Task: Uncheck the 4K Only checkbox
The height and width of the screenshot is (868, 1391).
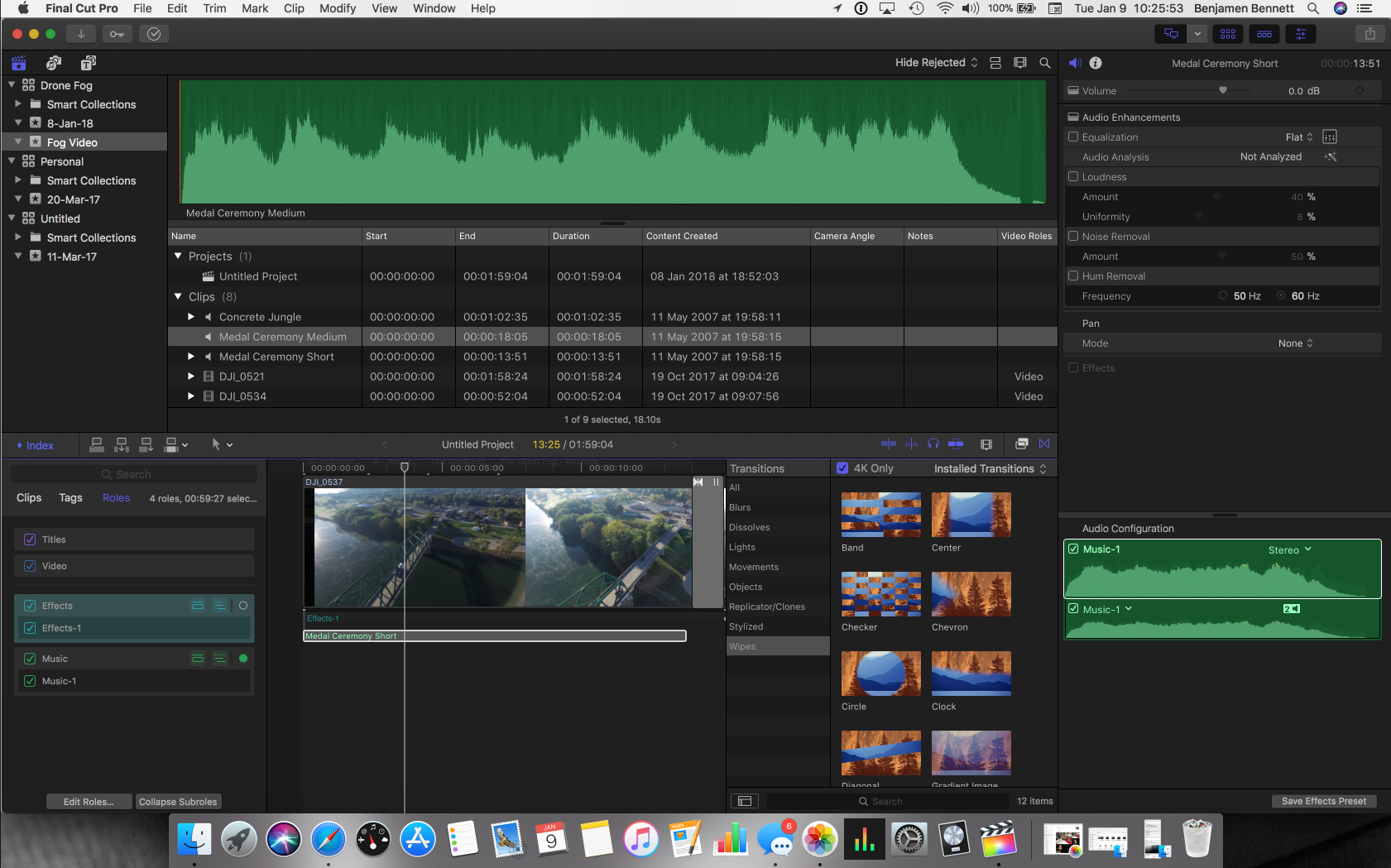Action: pyautogui.click(x=842, y=468)
